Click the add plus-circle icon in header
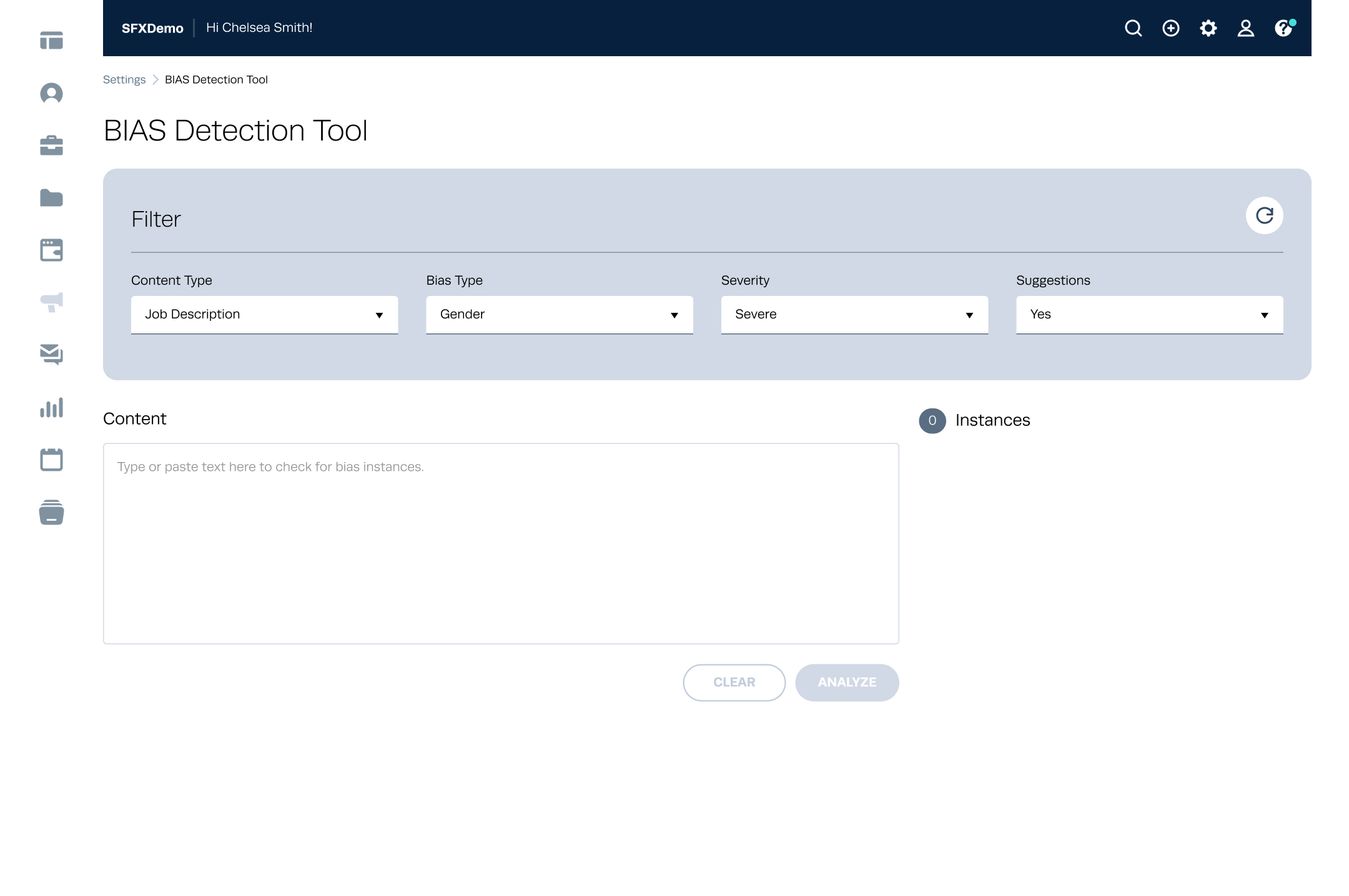Image resolution: width=1349 pixels, height=896 pixels. [1170, 28]
